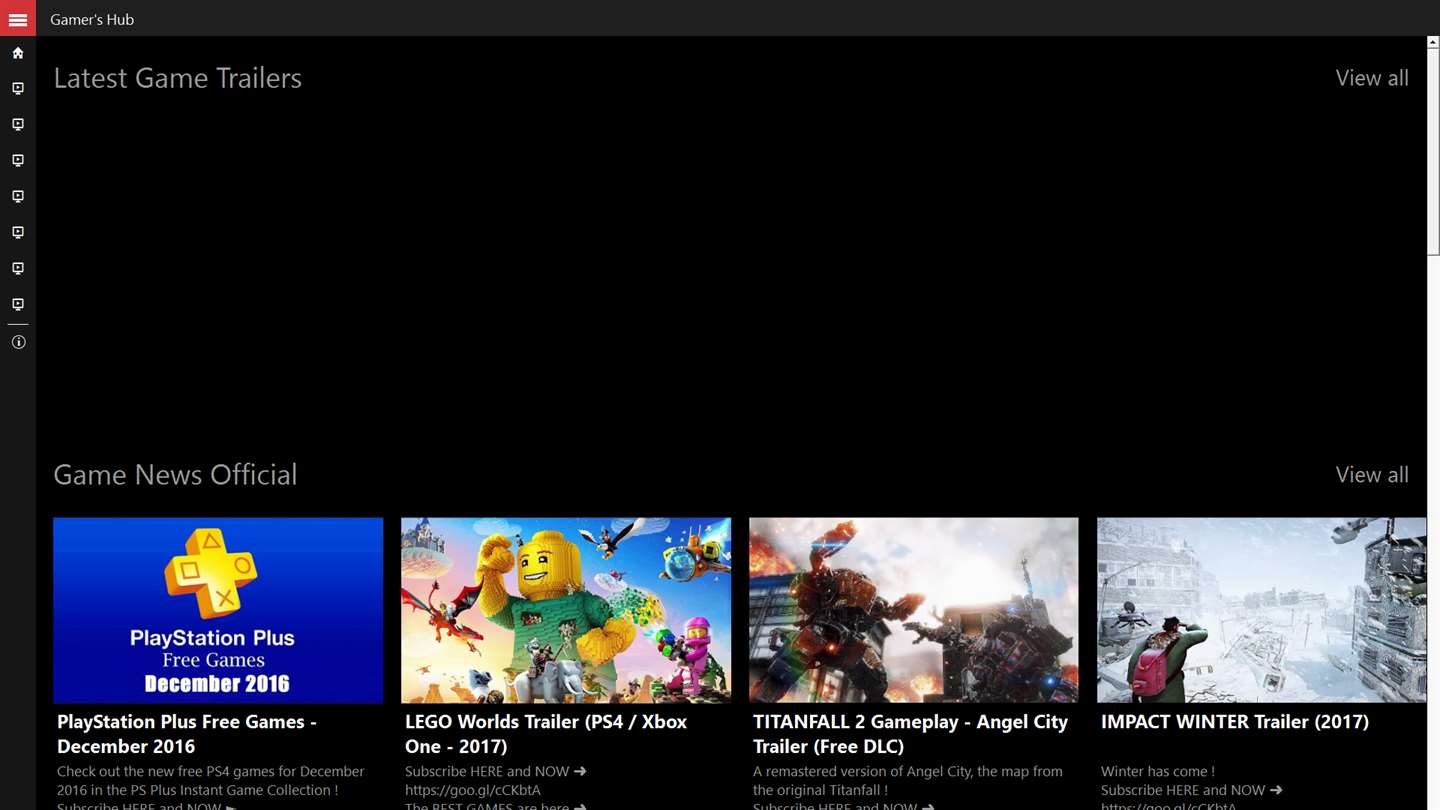
Task: Click the description "Check out the new free PS4 games"
Action: point(211,781)
